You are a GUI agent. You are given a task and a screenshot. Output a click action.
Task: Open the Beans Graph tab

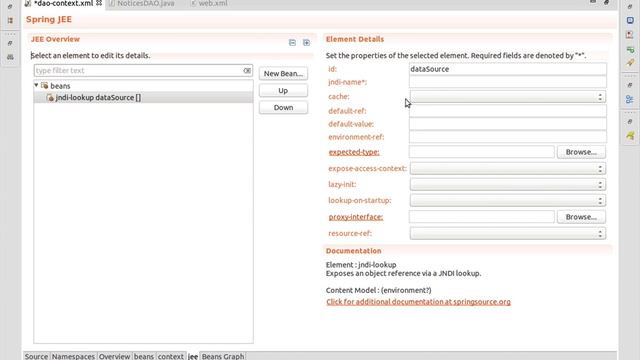pos(223,356)
